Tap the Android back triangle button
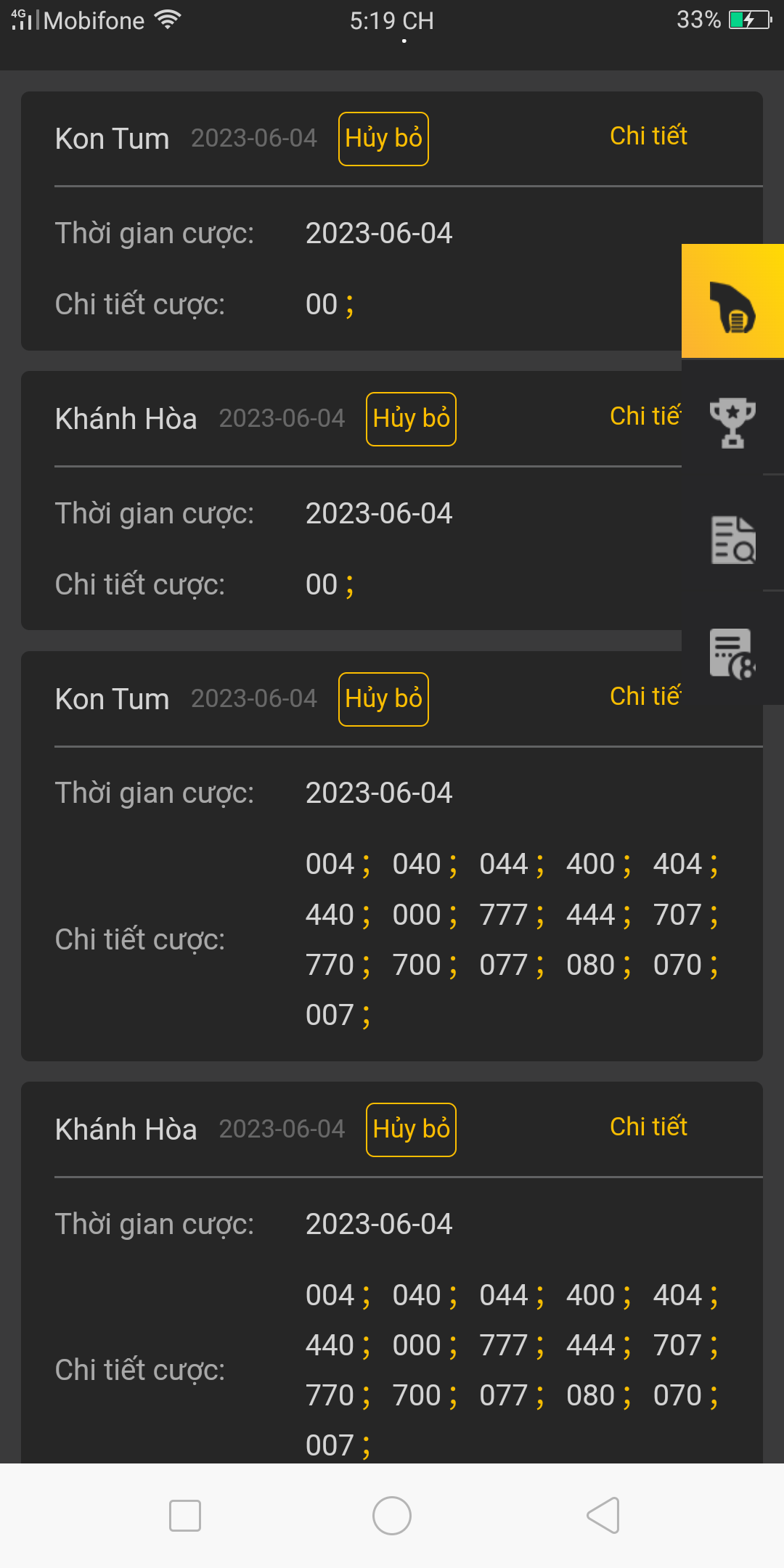 (603, 1515)
